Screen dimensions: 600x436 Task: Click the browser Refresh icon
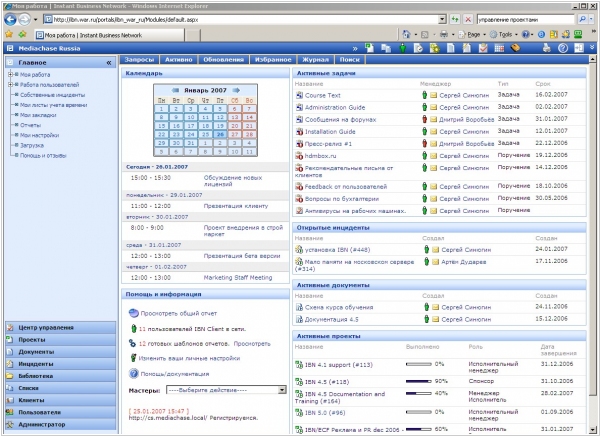point(455,19)
